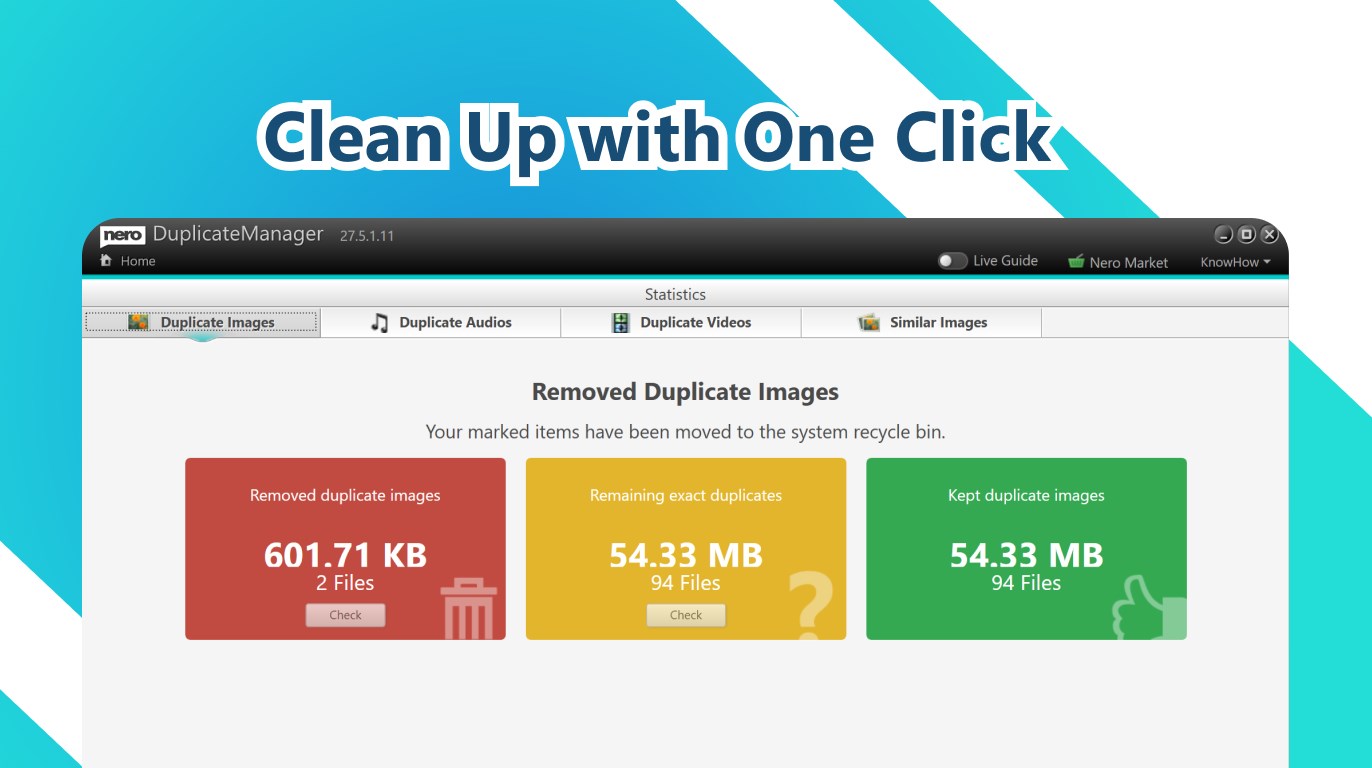Screen dimensions: 1372x768
Task: Open the Similar Images tab
Action: 921,322
